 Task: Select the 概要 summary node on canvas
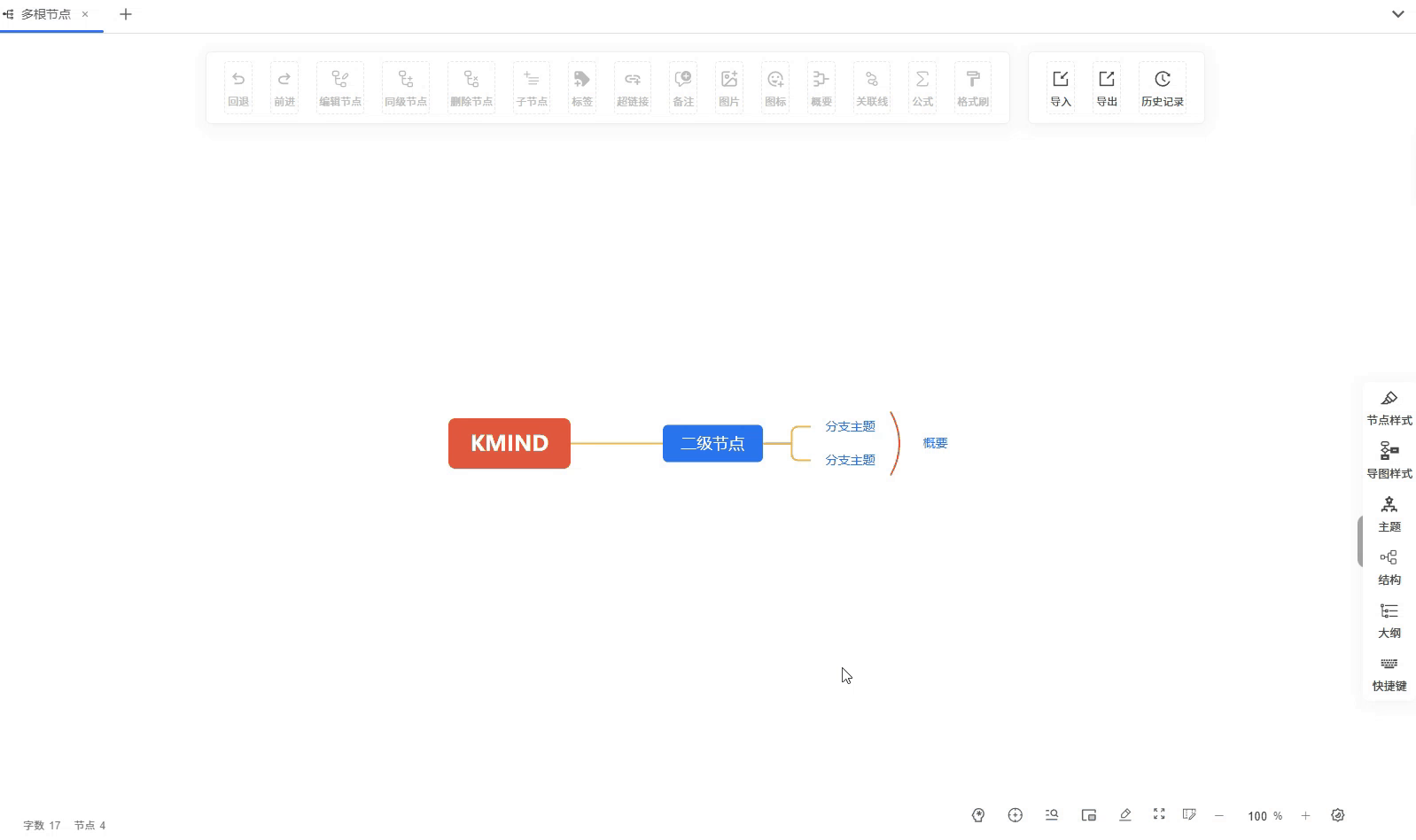click(935, 443)
